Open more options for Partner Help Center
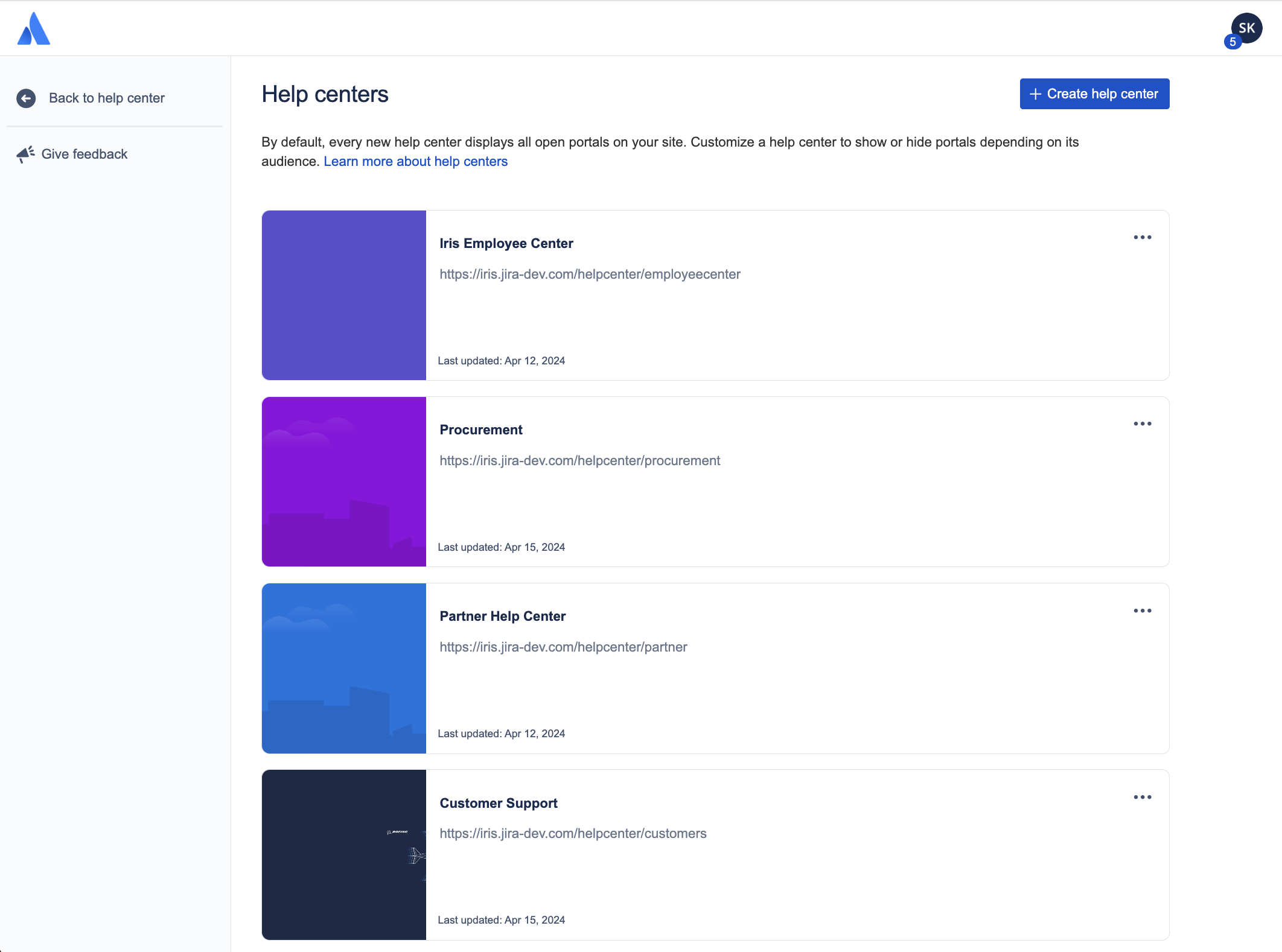The width and height of the screenshot is (1282, 952). click(x=1142, y=611)
